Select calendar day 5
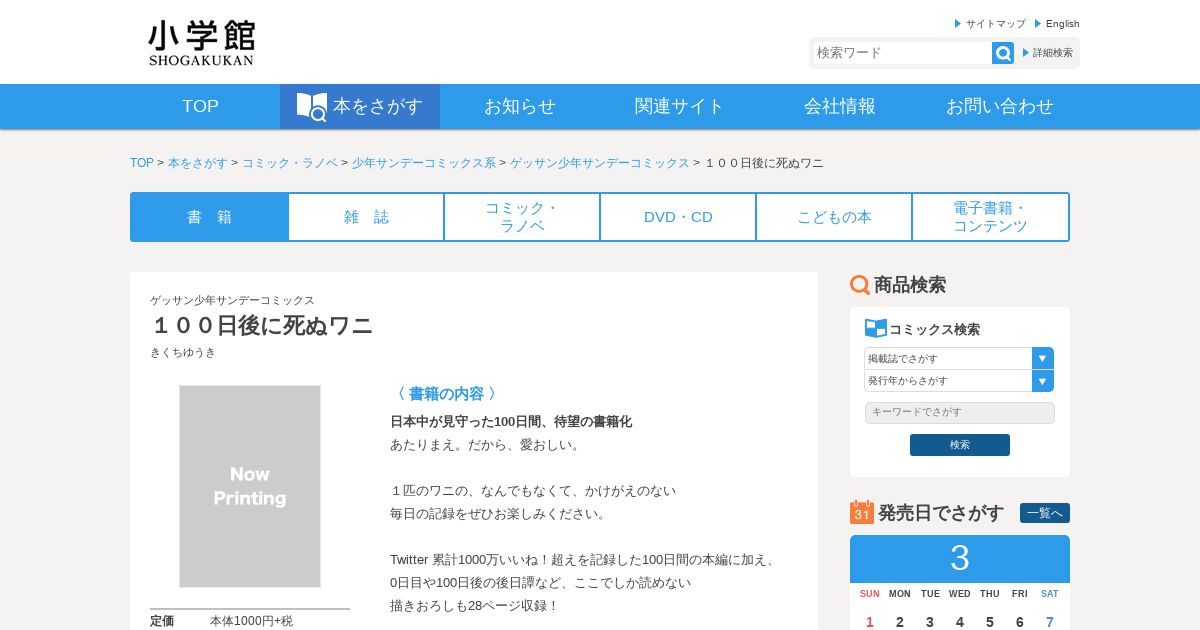This screenshot has width=1200, height=630. (990, 622)
